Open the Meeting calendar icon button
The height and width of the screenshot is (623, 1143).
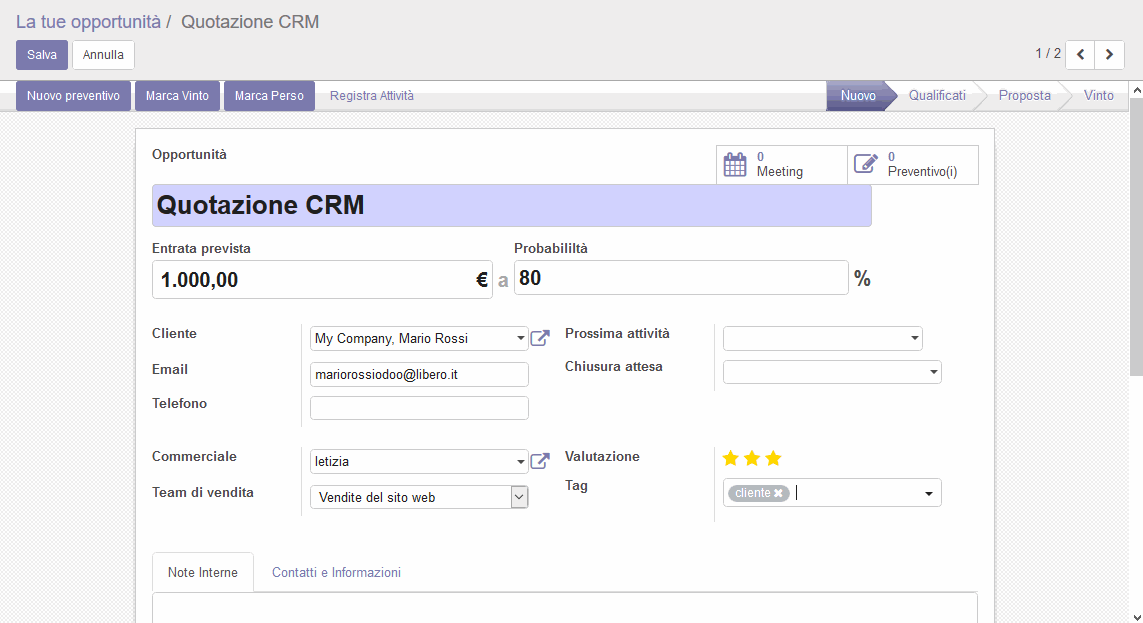click(735, 164)
